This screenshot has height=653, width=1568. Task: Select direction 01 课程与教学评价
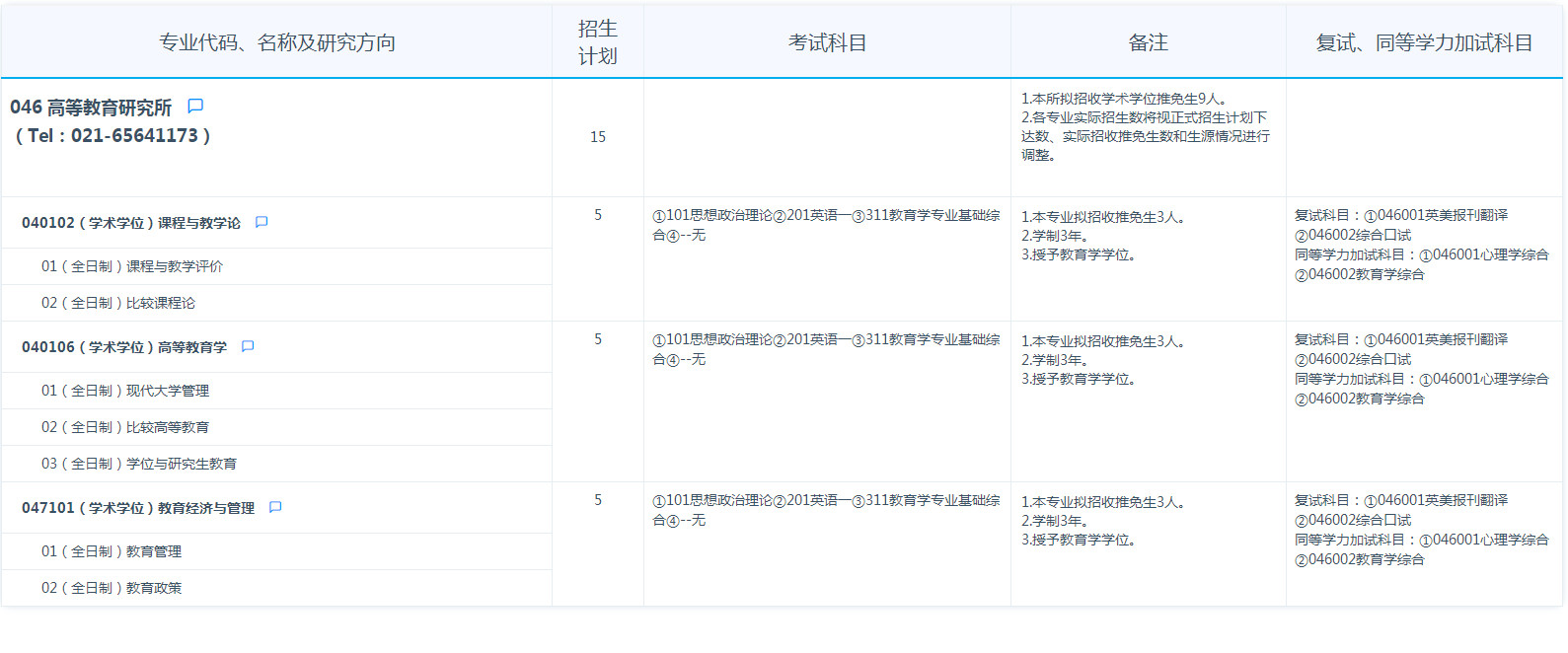pyautogui.click(x=132, y=266)
